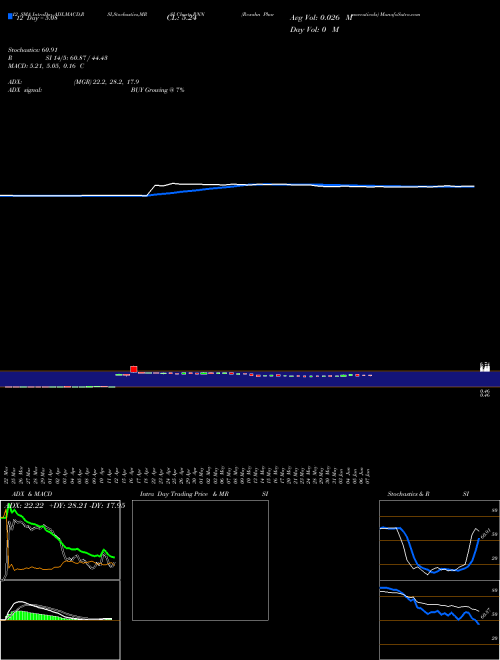Click the 'Stochastics: 60.91' readout
This screenshot has width=500, height=660.
[33, 50]
